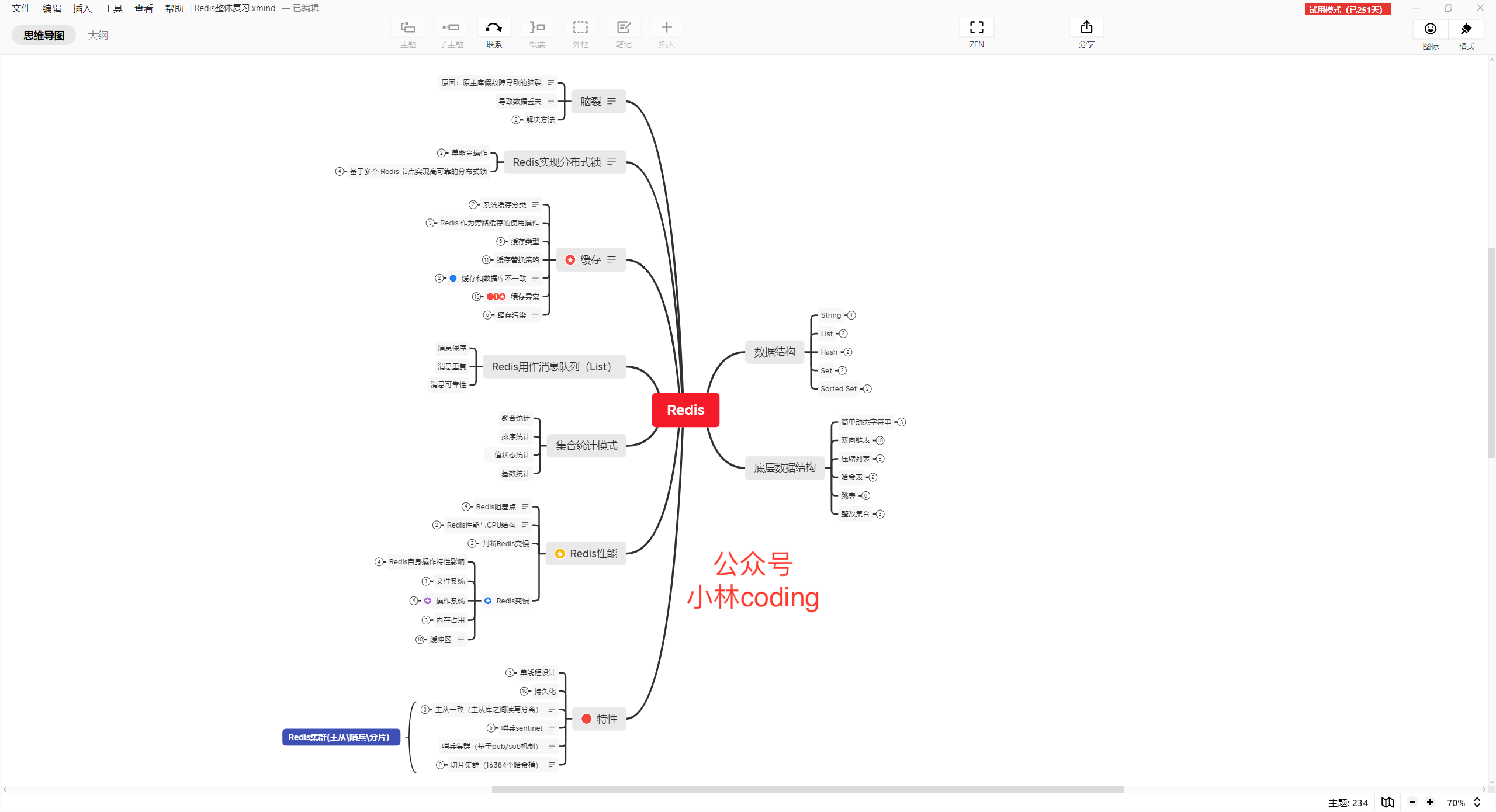Click the Boundary (外框) toolbar icon
This screenshot has width=1496, height=812.
click(580, 27)
